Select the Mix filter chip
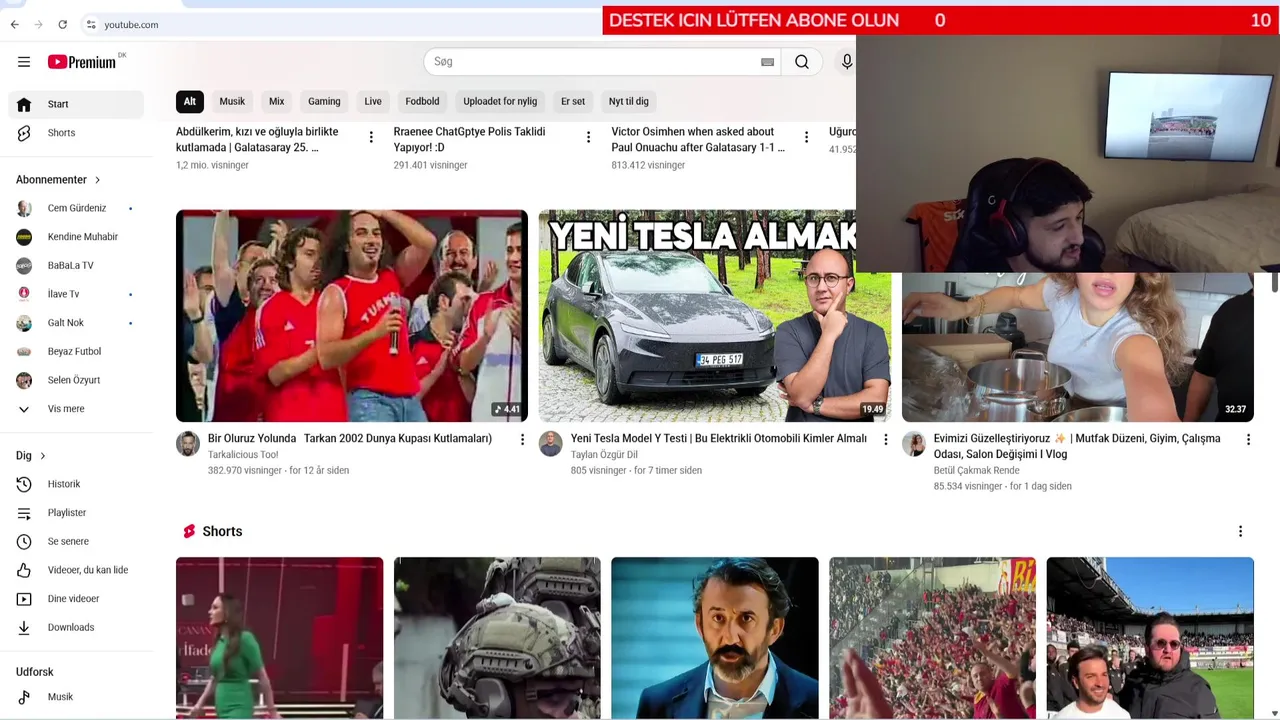The width and height of the screenshot is (1280, 720). coord(277,101)
